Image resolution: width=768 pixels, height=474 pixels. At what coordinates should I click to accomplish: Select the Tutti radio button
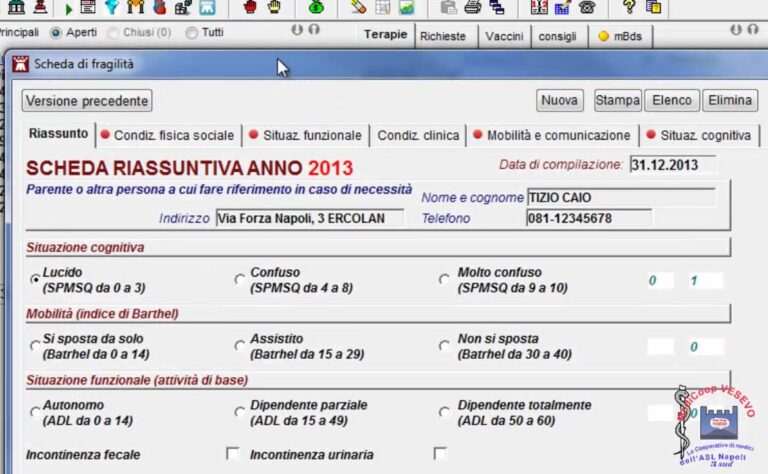pos(192,33)
